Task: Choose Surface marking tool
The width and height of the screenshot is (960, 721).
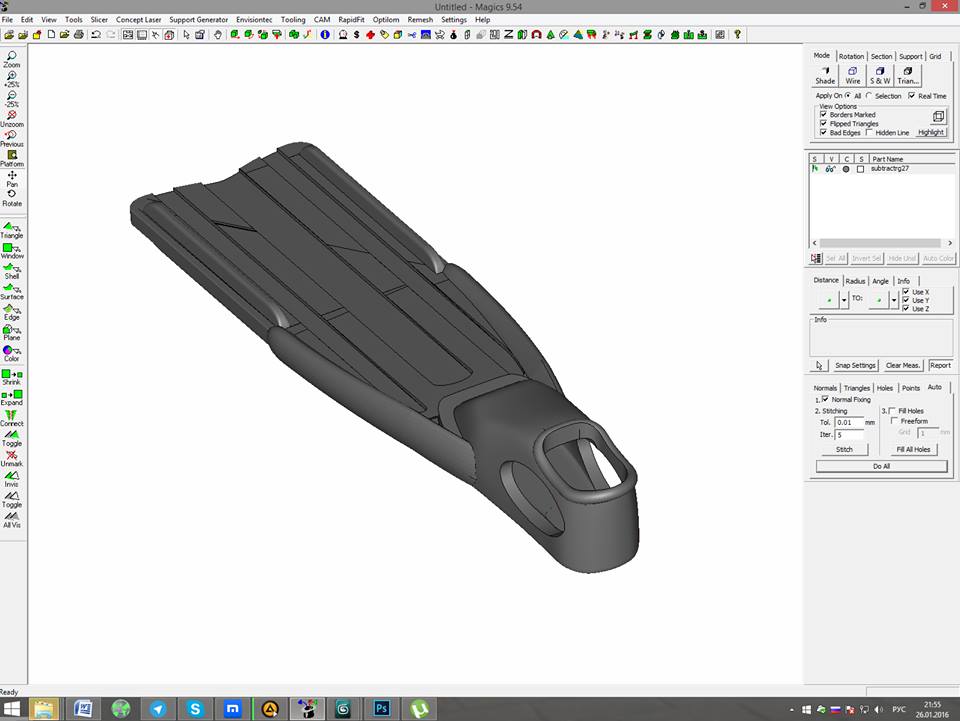Action: coord(12,291)
